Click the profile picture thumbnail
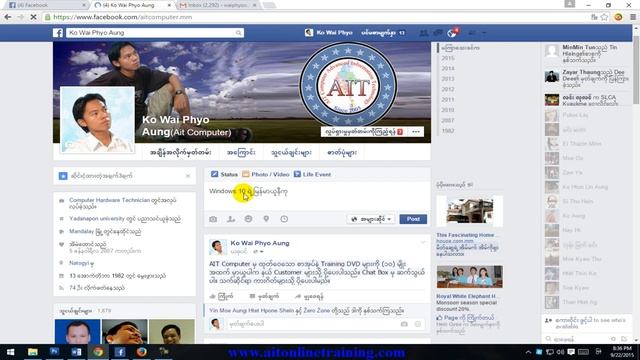 [x=97, y=120]
